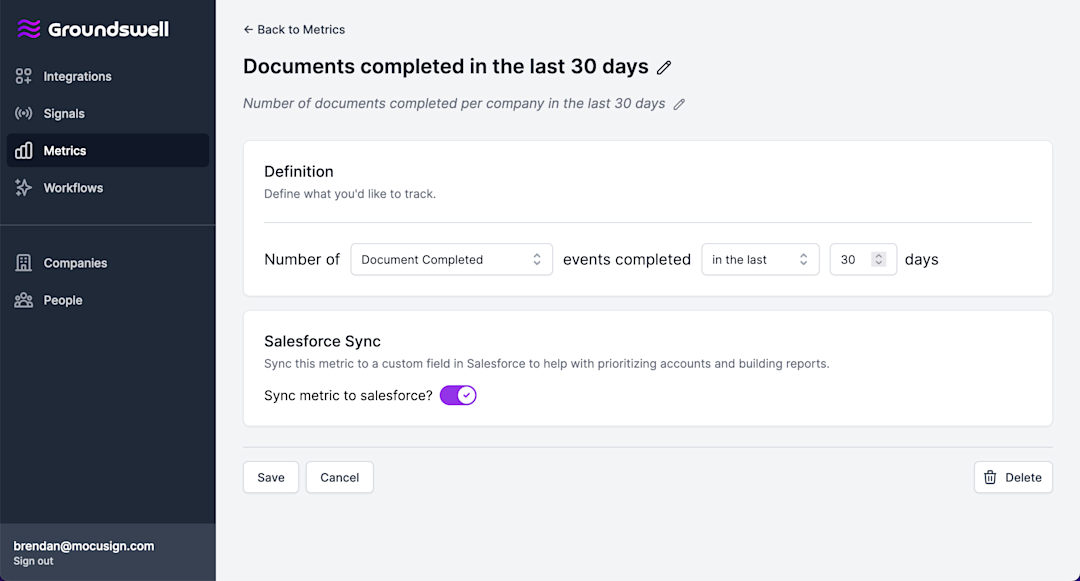
Task: Turn off the Sync metric to salesforce toggle
Action: [458, 395]
